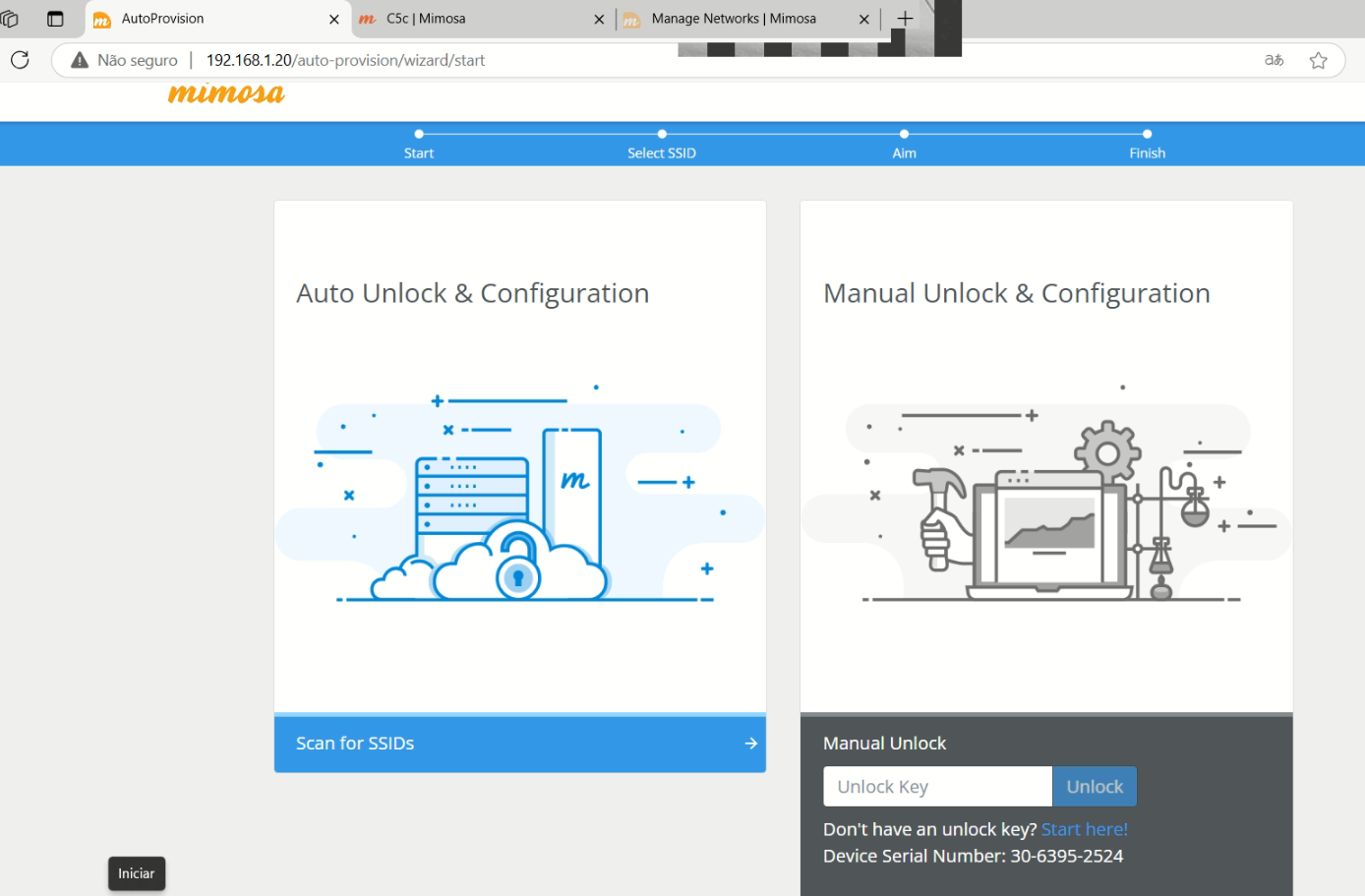Select the Aim wizard step
Image resolution: width=1365 pixels, height=896 pixels.
[x=904, y=144]
